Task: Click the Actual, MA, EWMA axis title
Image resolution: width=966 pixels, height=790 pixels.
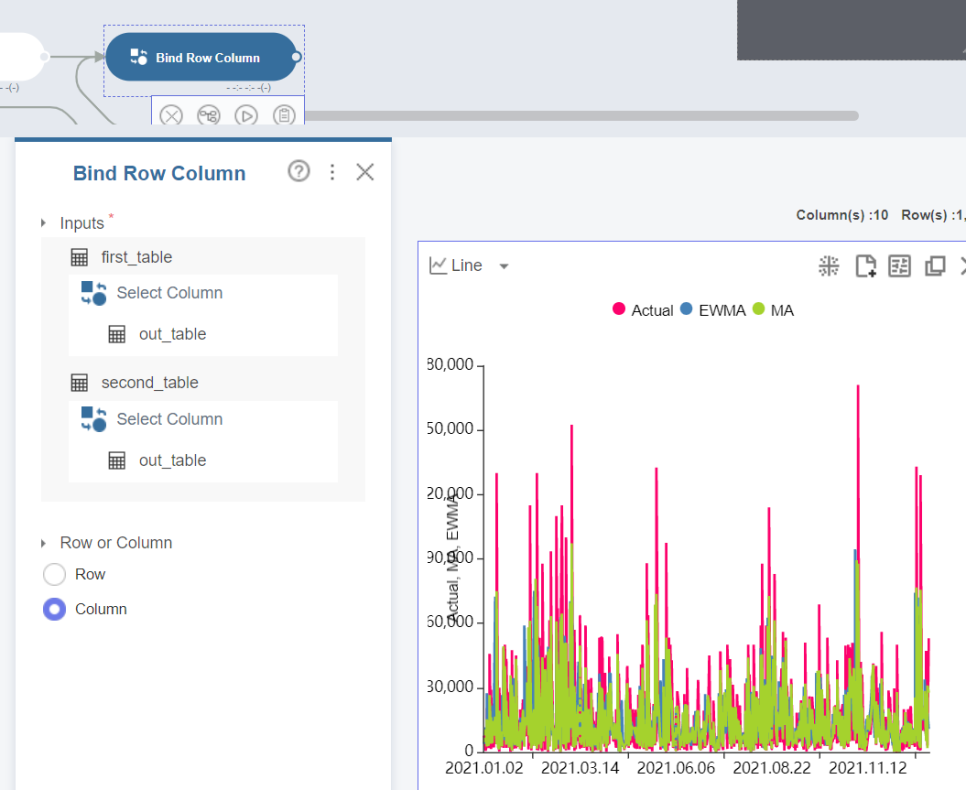Action: [453, 558]
